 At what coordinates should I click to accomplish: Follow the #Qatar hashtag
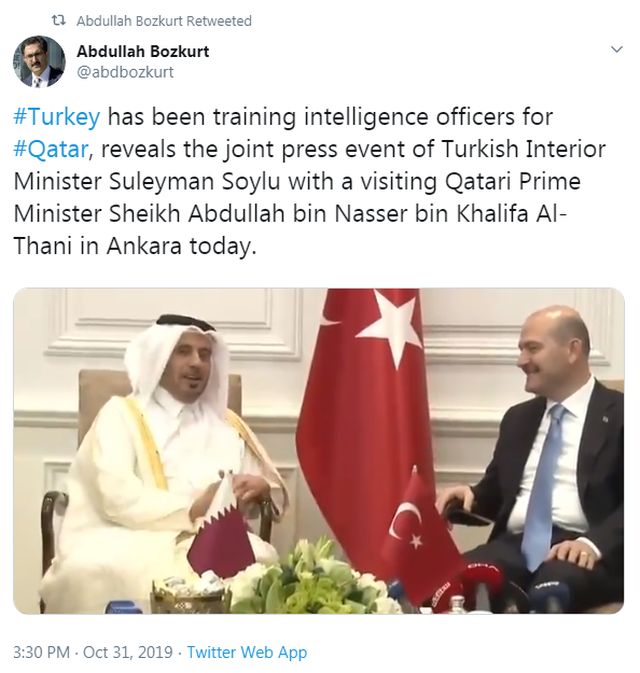(51, 149)
